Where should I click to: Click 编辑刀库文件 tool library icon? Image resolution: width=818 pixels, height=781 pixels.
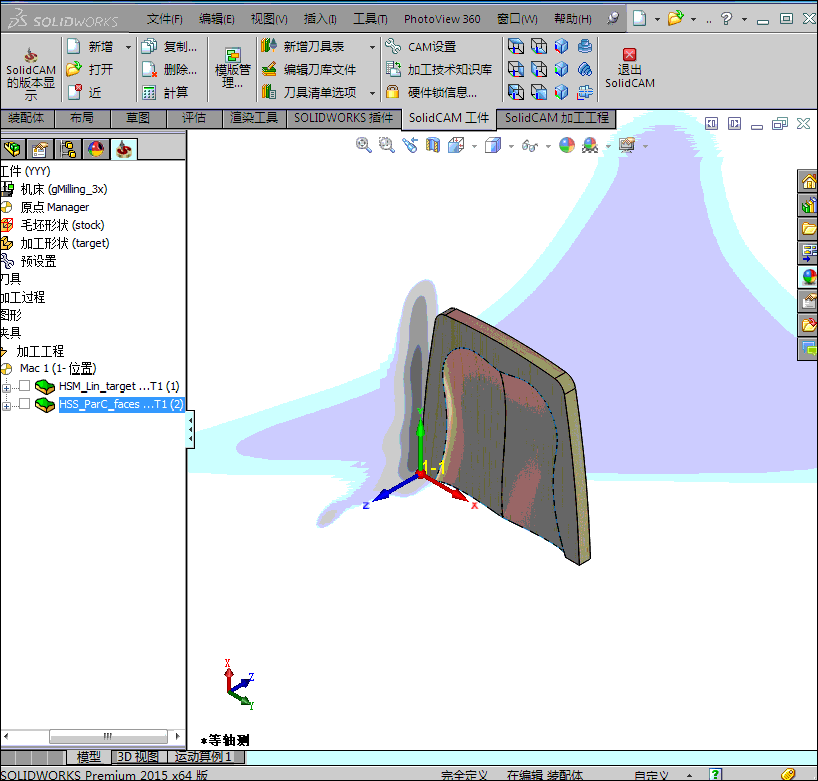[x=269, y=69]
